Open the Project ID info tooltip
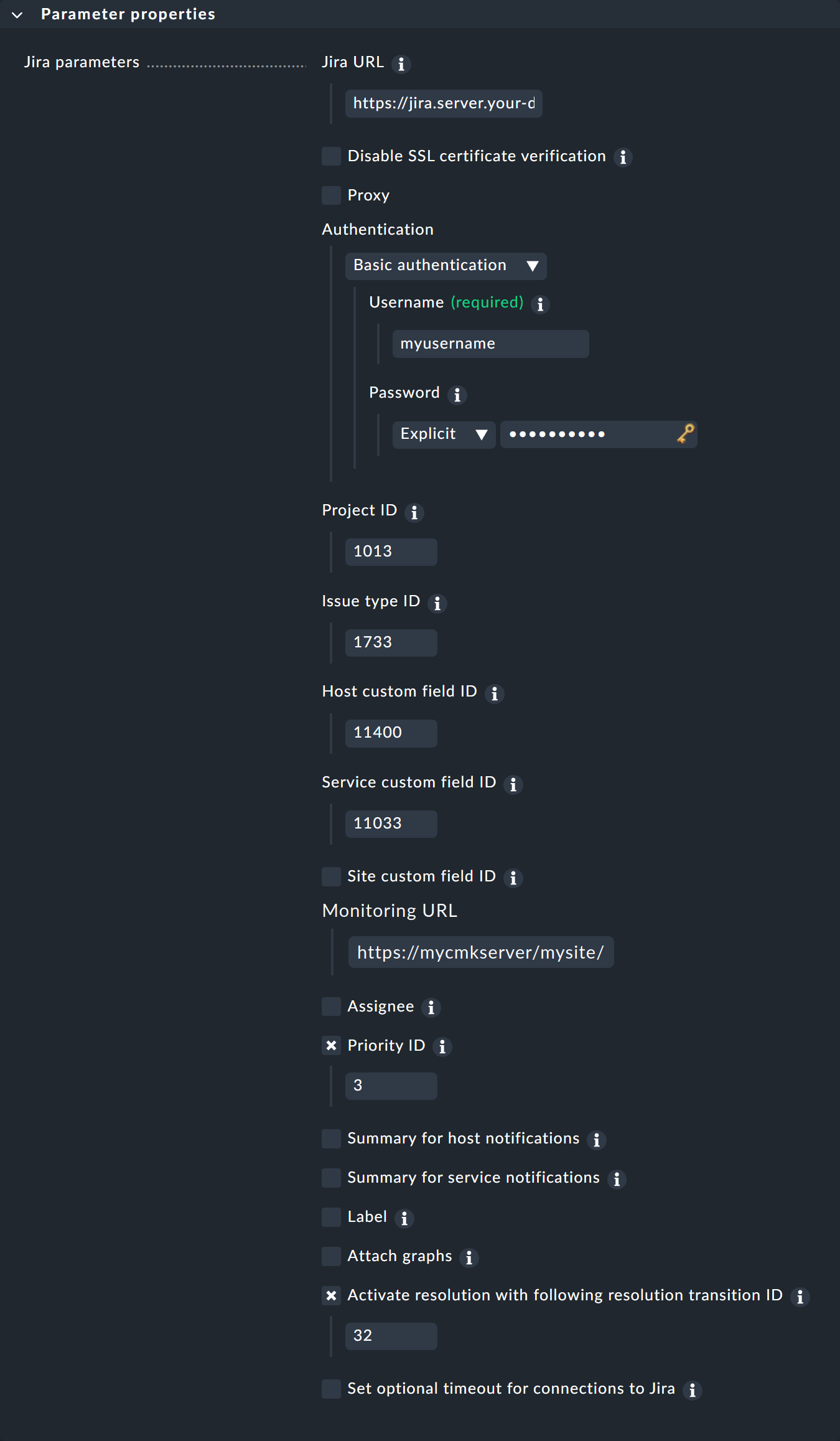 [x=416, y=512]
